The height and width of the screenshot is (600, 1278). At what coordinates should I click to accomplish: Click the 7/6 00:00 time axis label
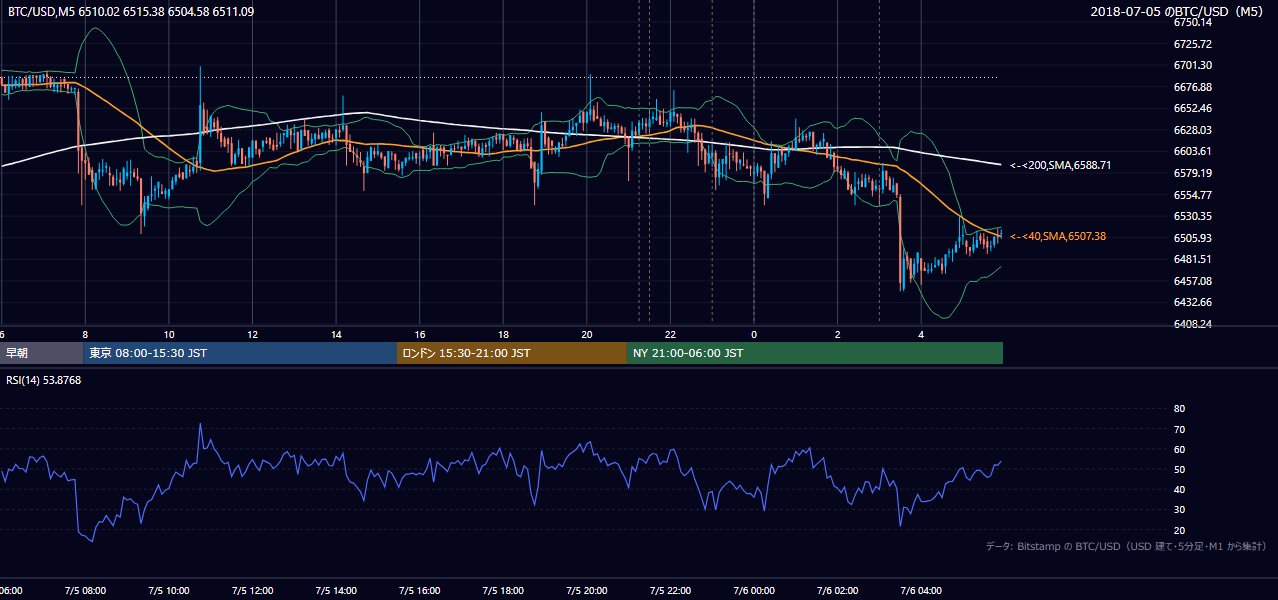(754, 591)
